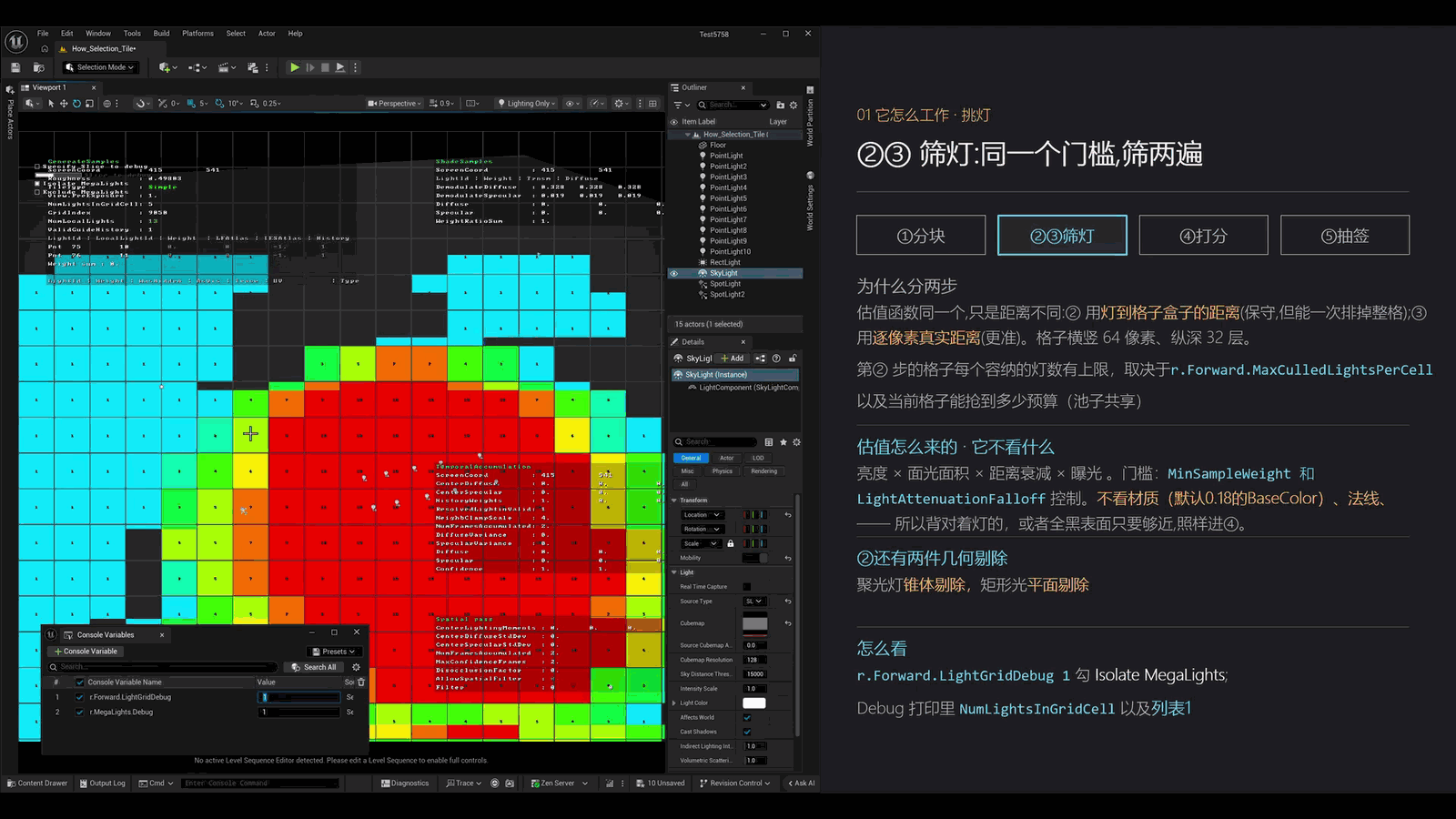Expand the Light Color property arrow
The image size is (1456, 819).
pos(674,703)
